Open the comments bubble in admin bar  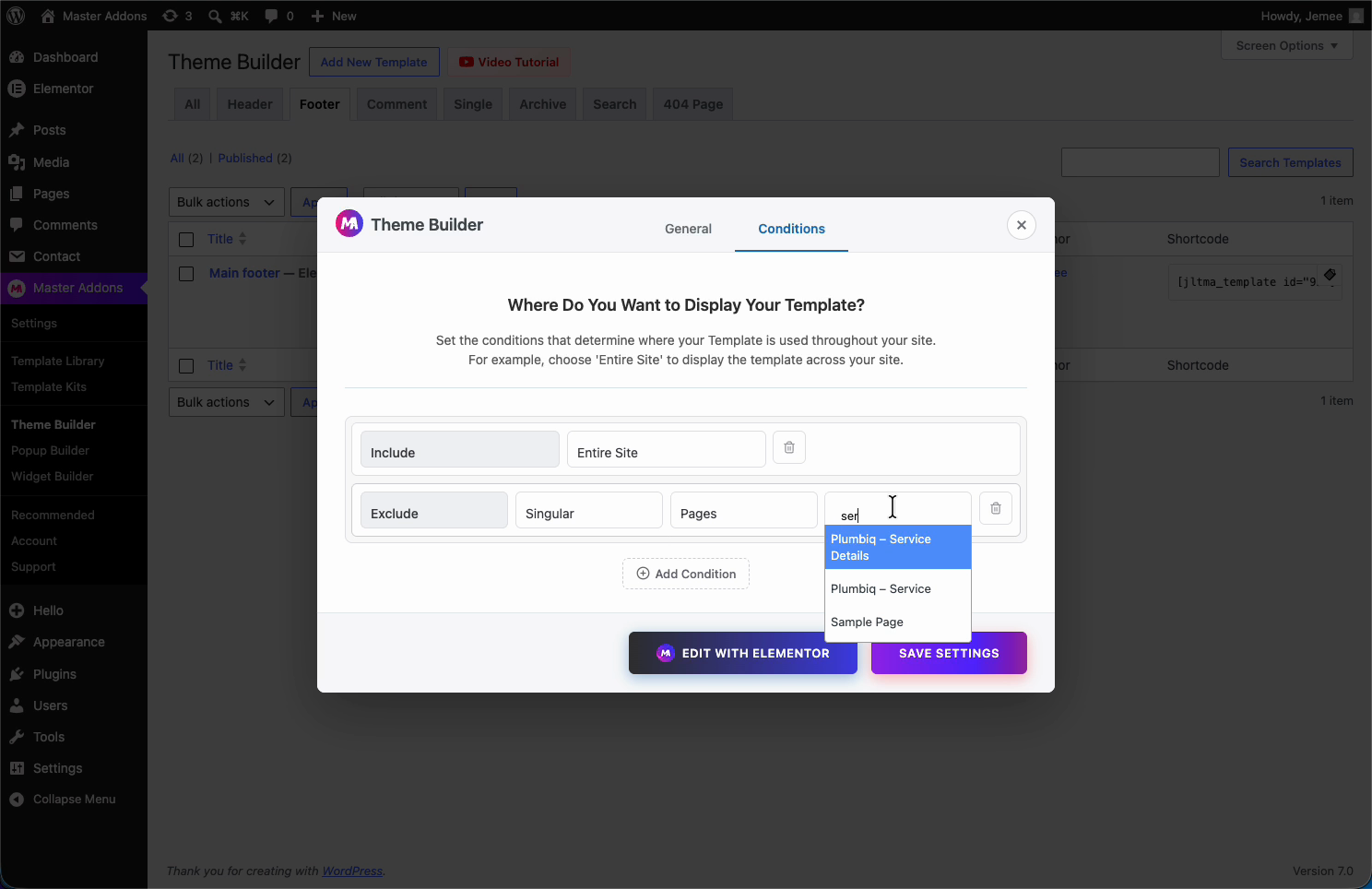[279, 16]
